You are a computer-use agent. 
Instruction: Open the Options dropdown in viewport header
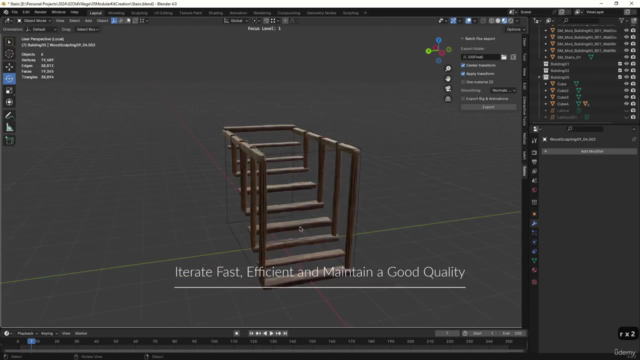tap(516, 29)
